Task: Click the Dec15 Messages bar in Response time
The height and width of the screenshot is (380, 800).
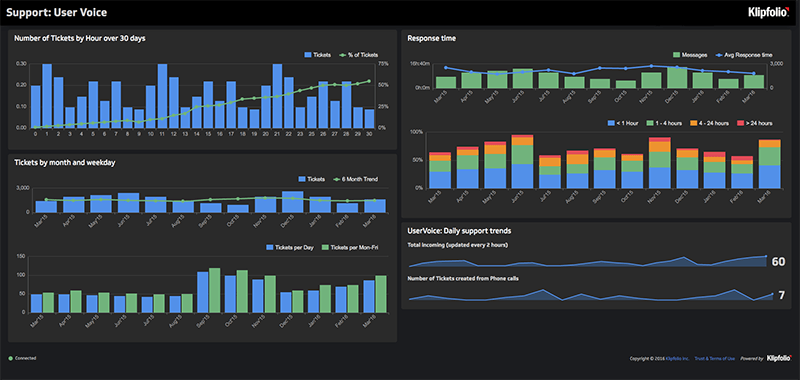Action: (677, 78)
